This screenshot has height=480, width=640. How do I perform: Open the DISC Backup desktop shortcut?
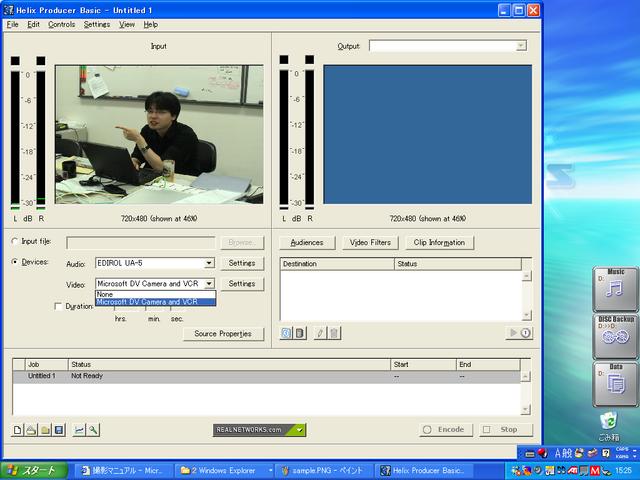(x=615, y=336)
